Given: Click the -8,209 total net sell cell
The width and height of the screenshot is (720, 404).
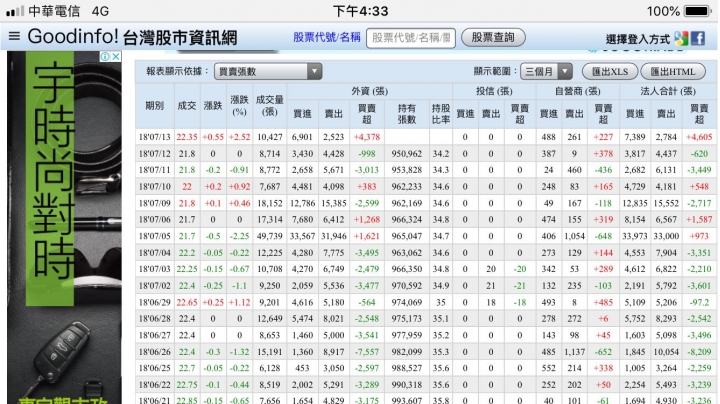Looking at the screenshot, I should pos(699,352).
